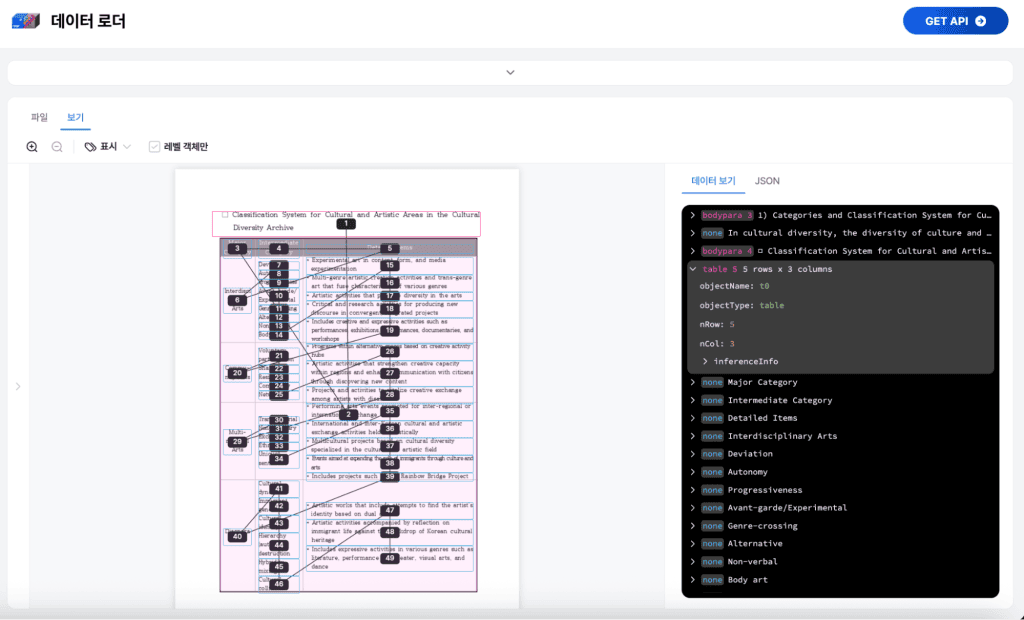Switch to the JSON tab
Image resolution: width=1024 pixels, height=620 pixels.
click(767, 181)
